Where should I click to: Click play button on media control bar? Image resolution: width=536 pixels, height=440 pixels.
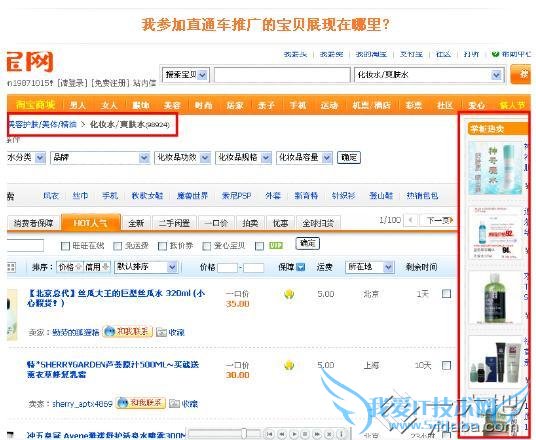[x=294, y=434]
